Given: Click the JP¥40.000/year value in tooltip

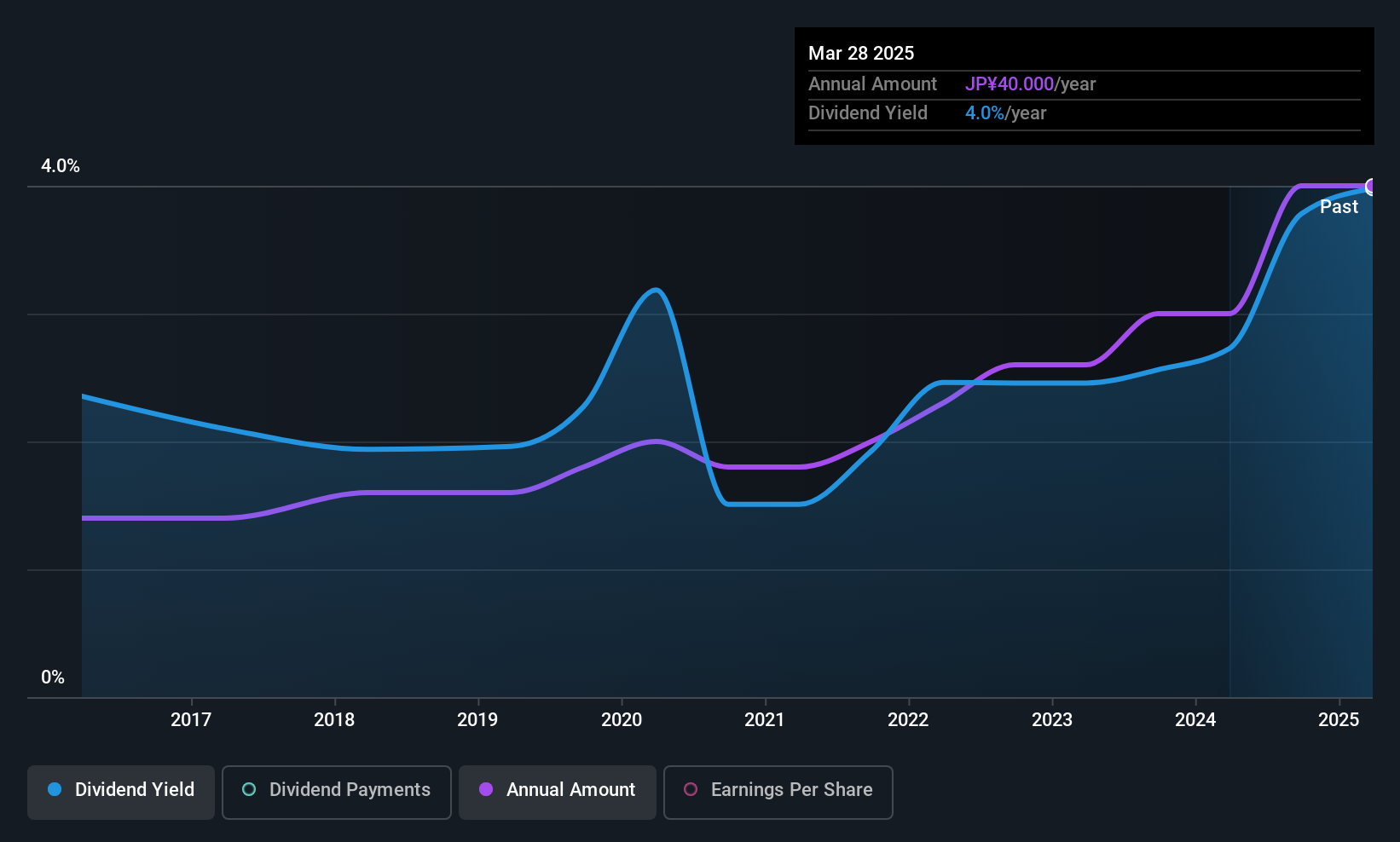Looking at the screenshot, I should 1030,84.
